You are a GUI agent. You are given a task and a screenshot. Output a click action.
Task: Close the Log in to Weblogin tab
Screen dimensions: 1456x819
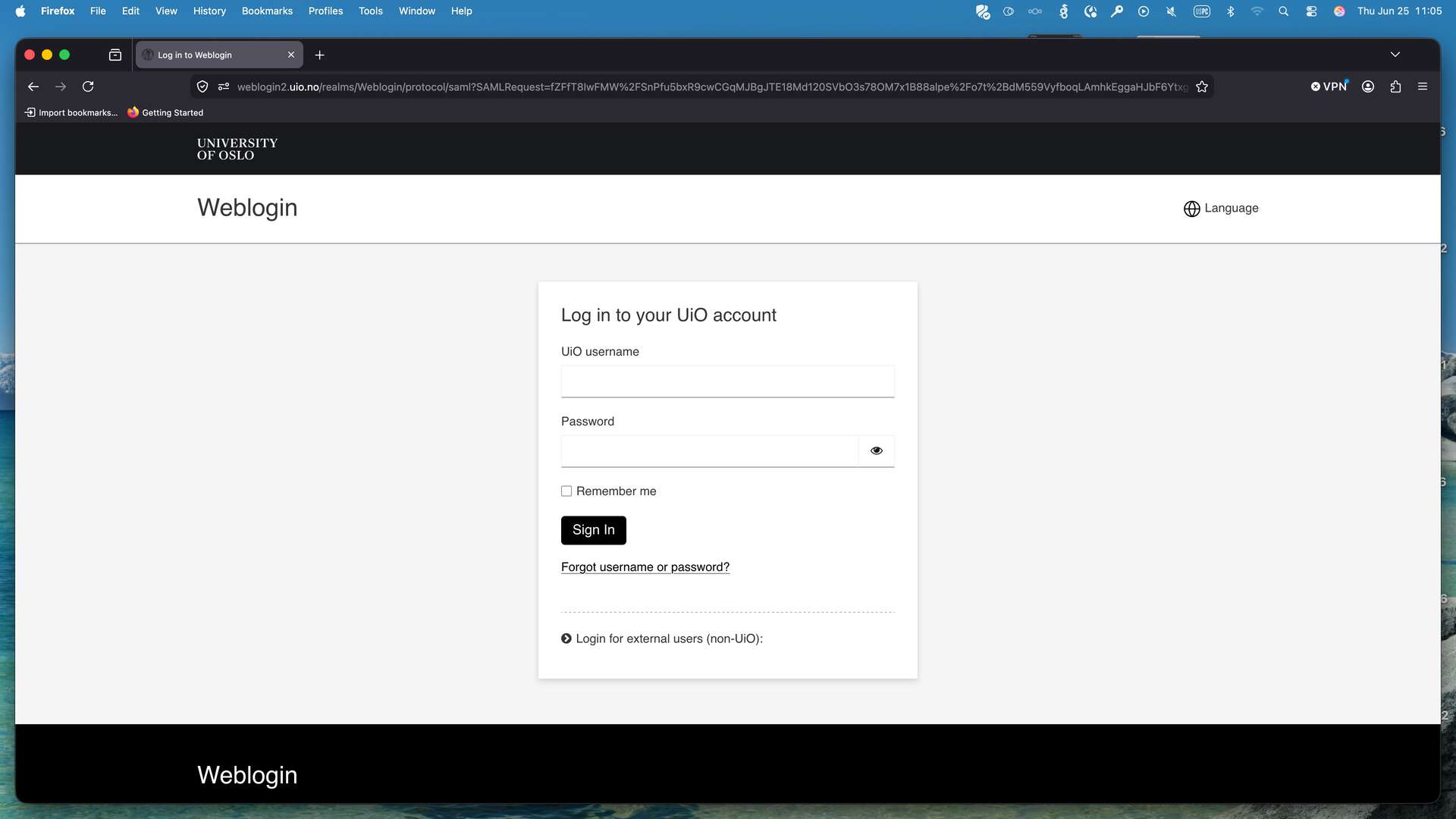point(291,55)
